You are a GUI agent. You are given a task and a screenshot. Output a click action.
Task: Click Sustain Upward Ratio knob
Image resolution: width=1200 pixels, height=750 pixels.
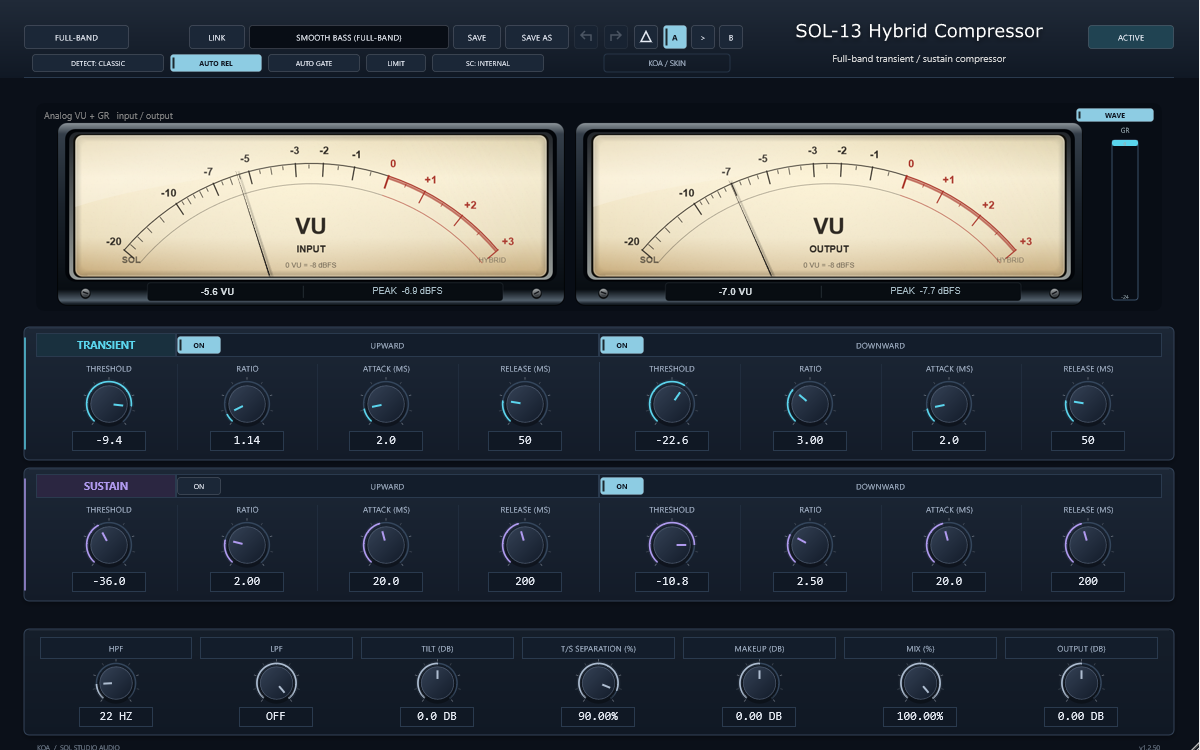pos(247,545)
